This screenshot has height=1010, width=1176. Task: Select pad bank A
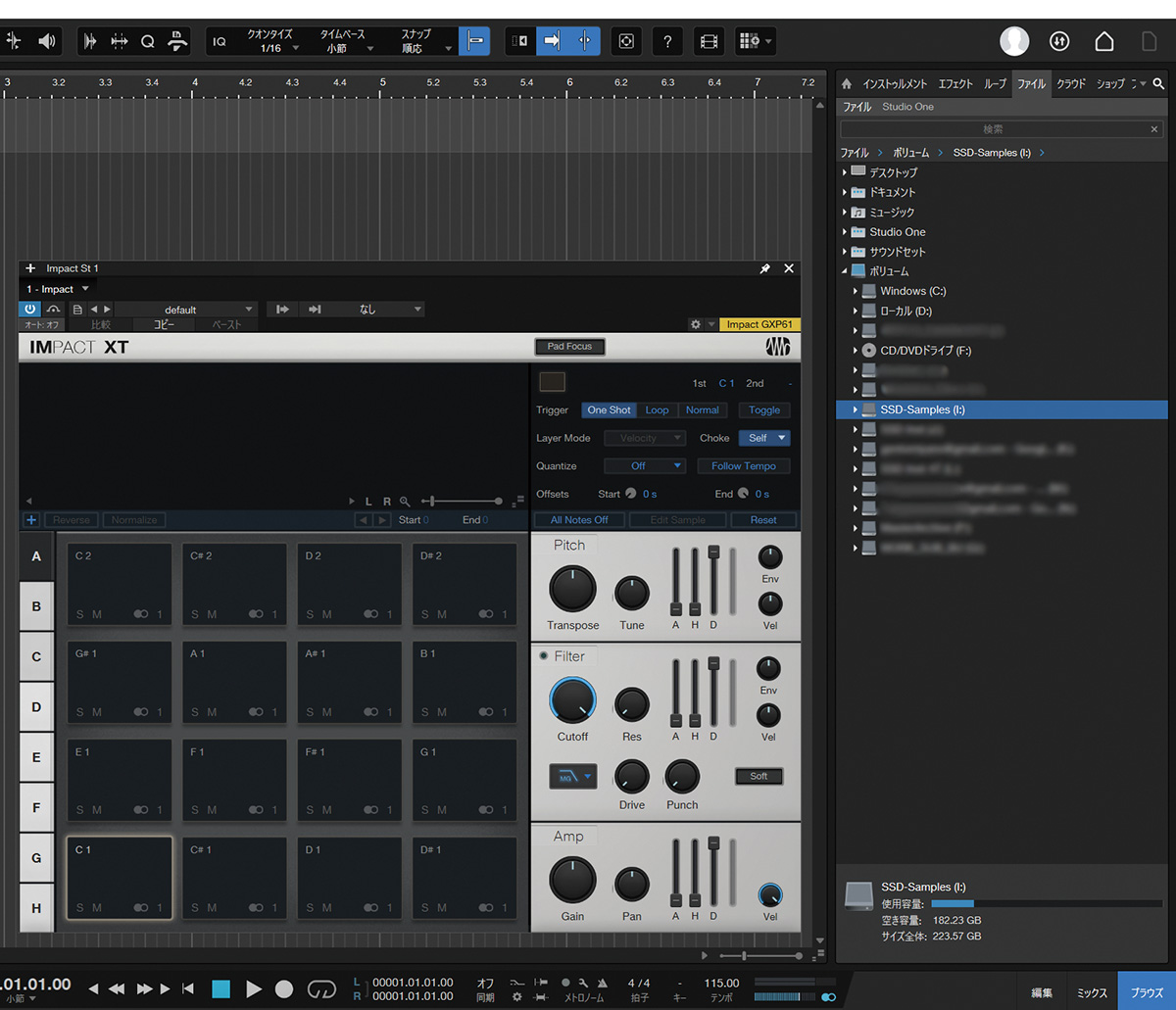37,556
